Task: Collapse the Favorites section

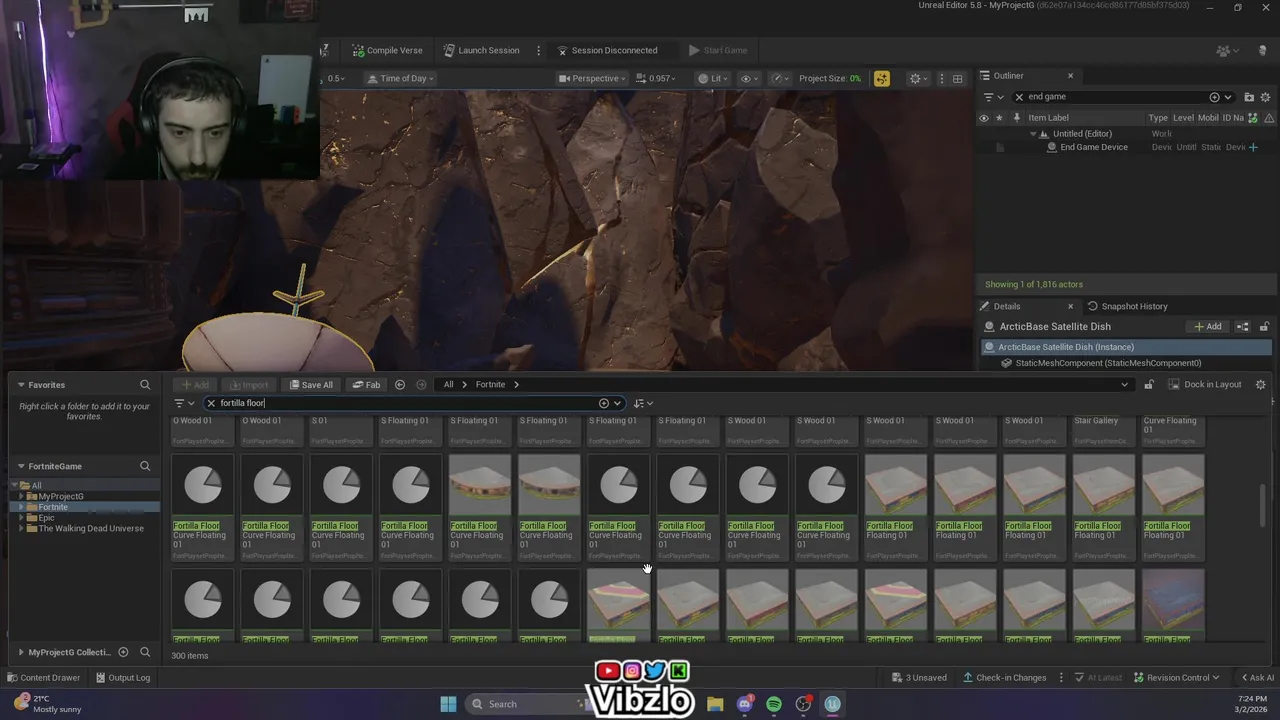Action: coord(21,385)
